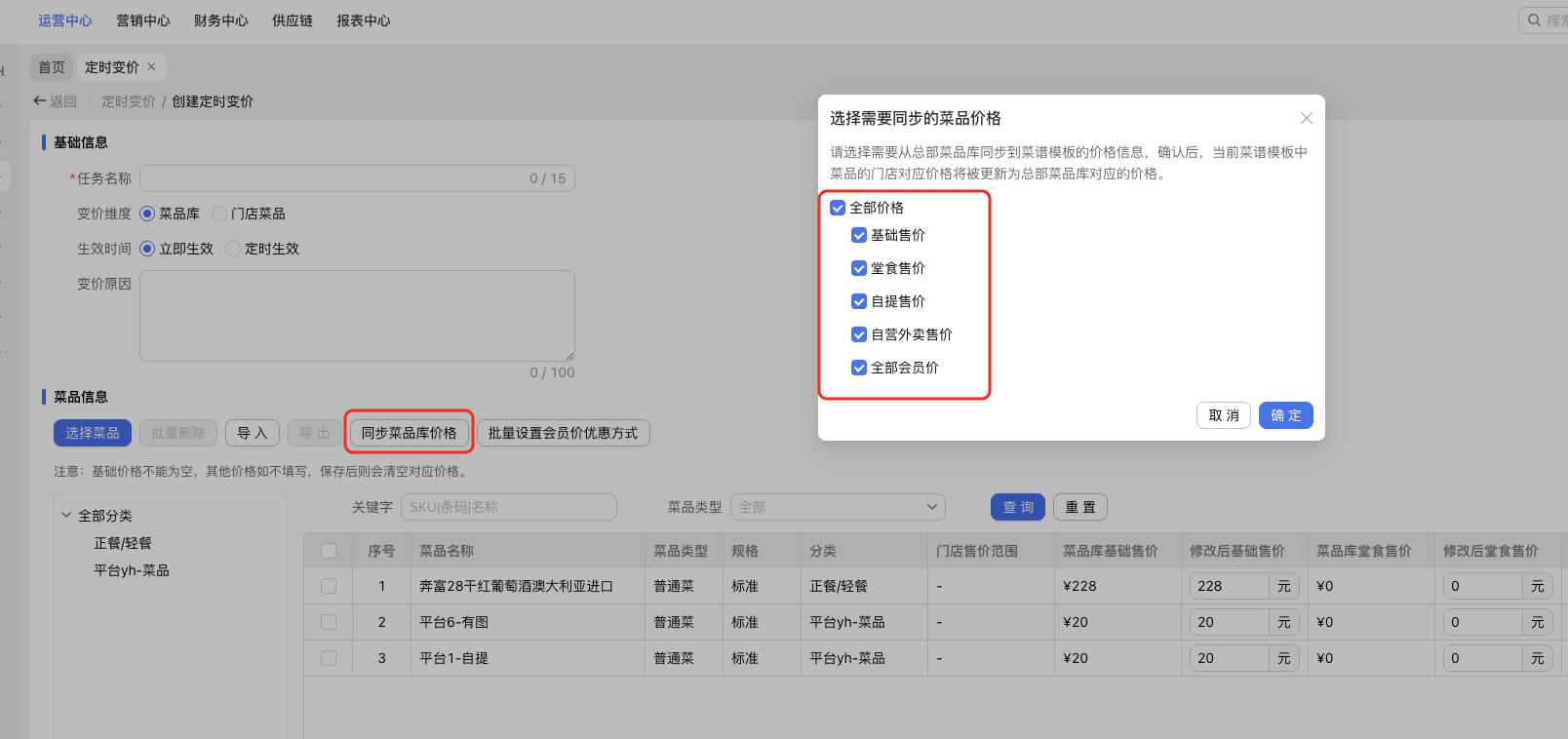Click the 重置 button
This screenshot has width=1568, height=739.
[x=1080, y=507]
